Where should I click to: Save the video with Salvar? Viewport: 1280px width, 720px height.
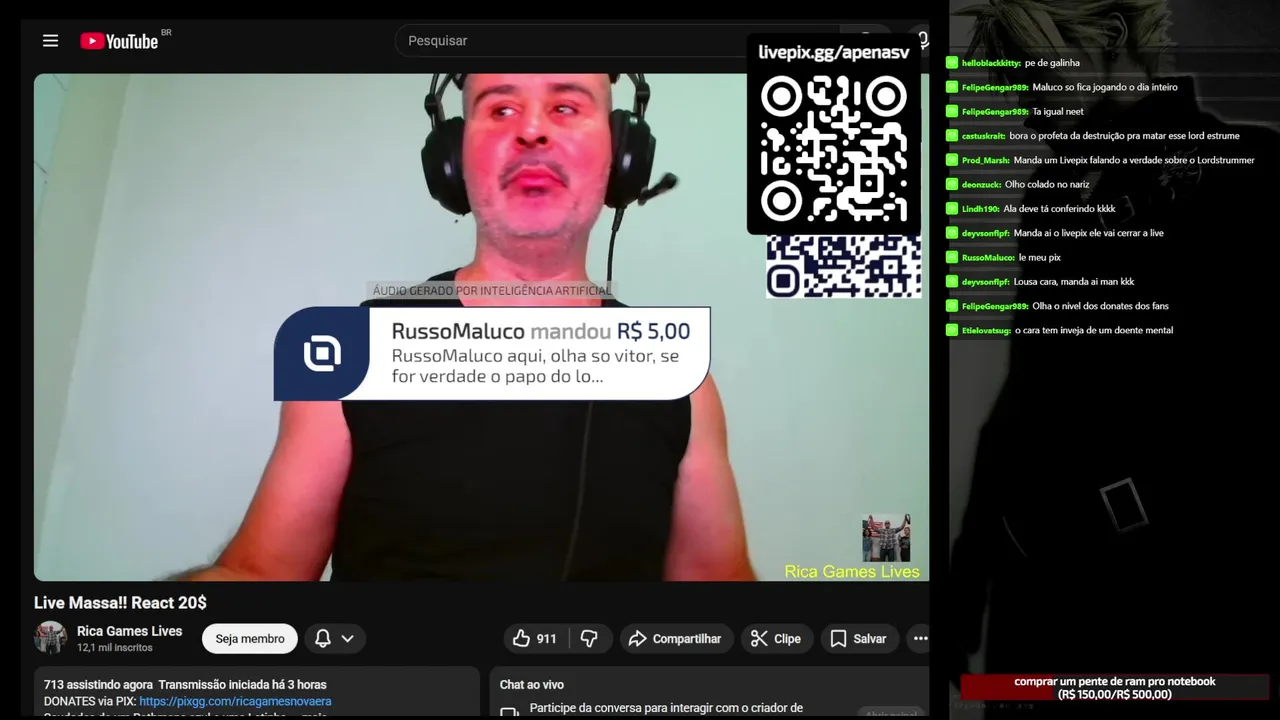tap(858, 639)
